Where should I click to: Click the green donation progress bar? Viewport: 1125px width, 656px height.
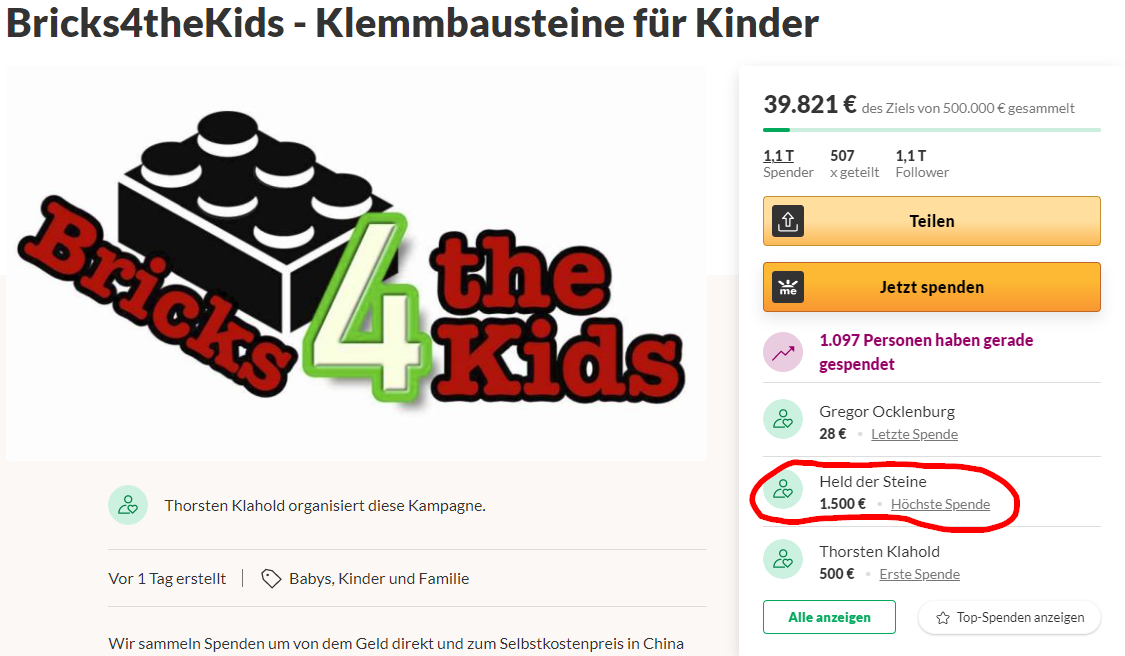point(931,130)
